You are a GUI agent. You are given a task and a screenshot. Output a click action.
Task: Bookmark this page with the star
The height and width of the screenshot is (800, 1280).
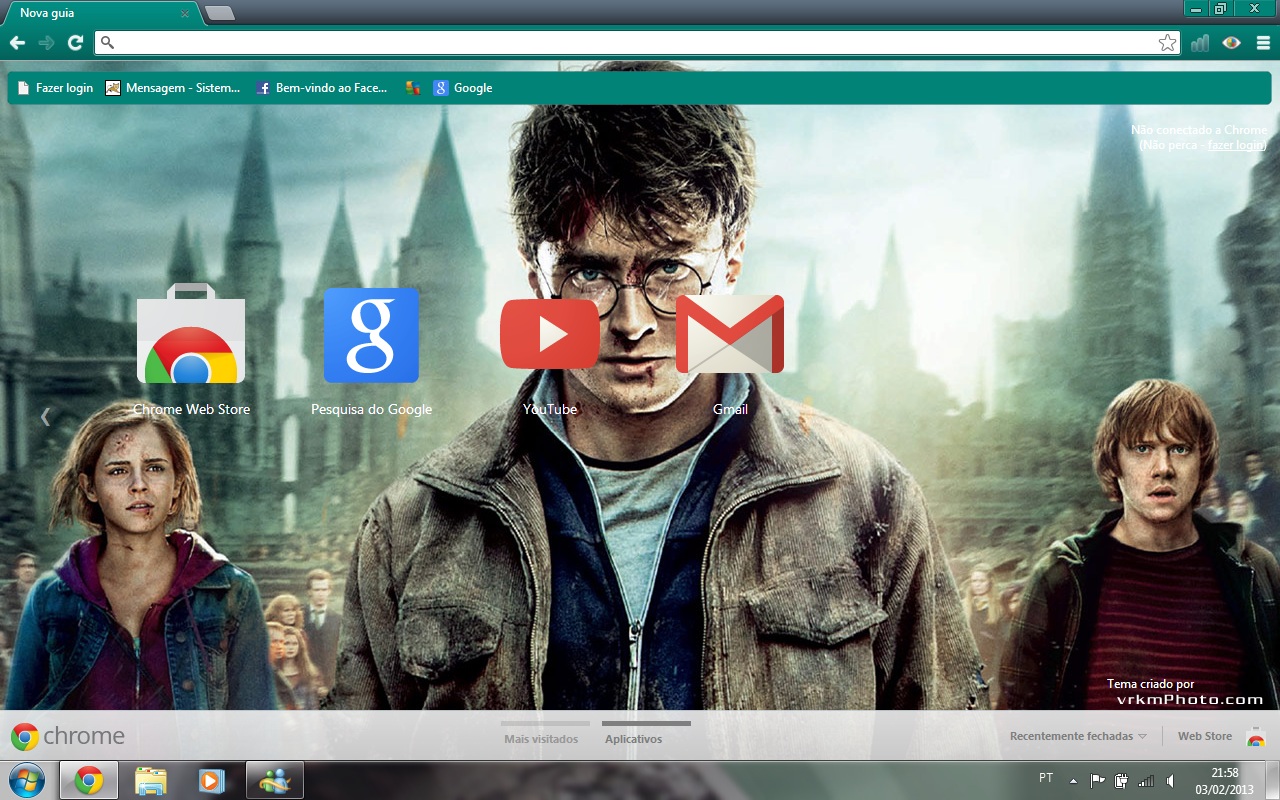[x=1167, y=43]
